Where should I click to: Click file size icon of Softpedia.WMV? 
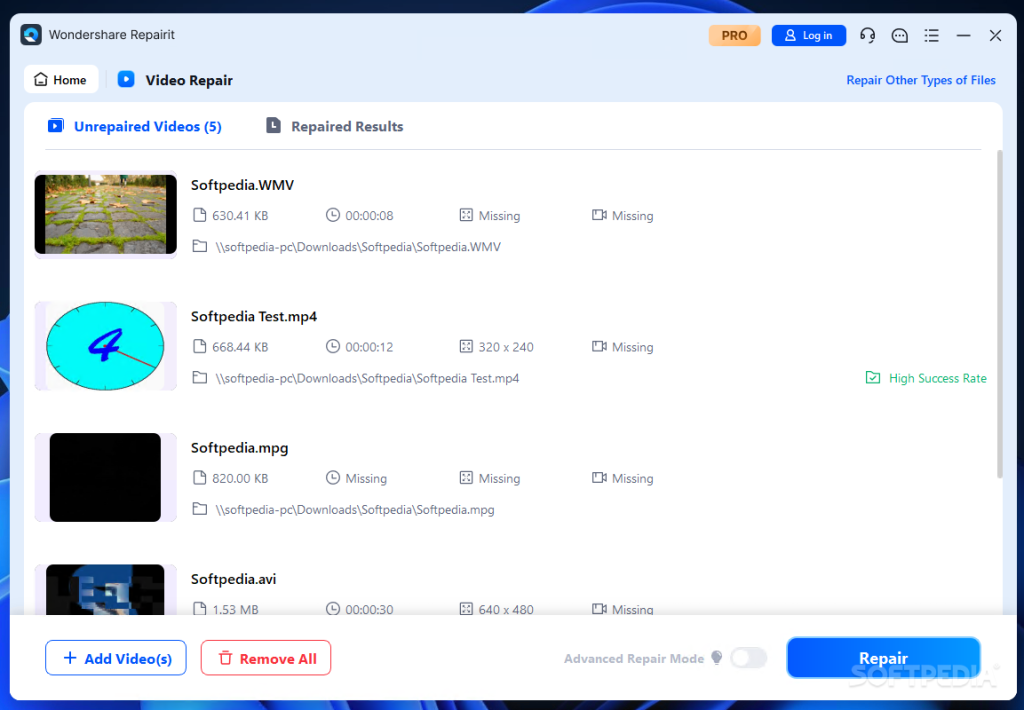click(200, 216)
